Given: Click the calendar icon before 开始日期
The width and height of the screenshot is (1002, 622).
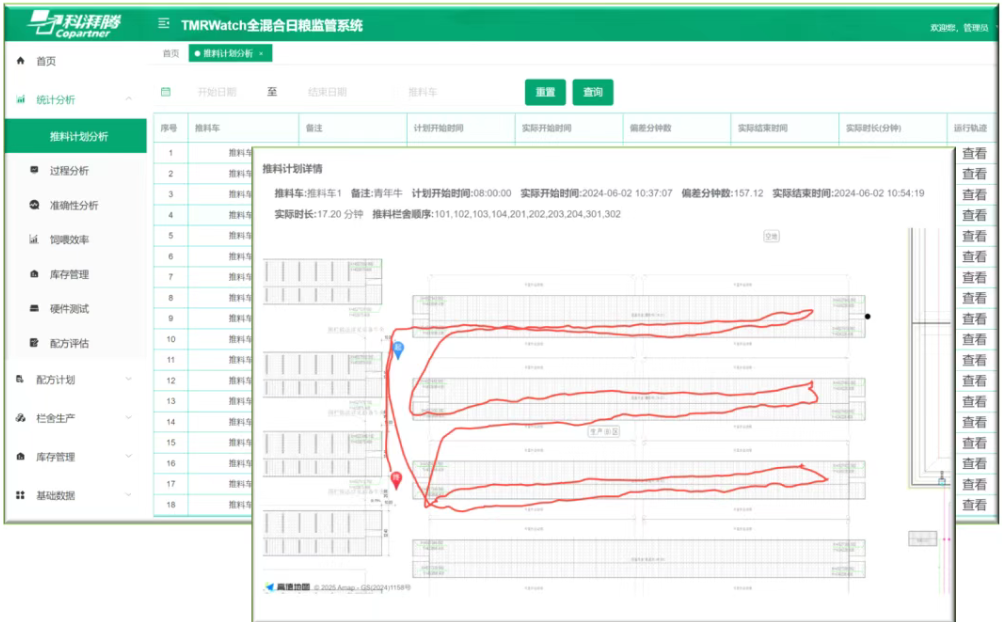Looking at the screenshot, I should (166, 92).
